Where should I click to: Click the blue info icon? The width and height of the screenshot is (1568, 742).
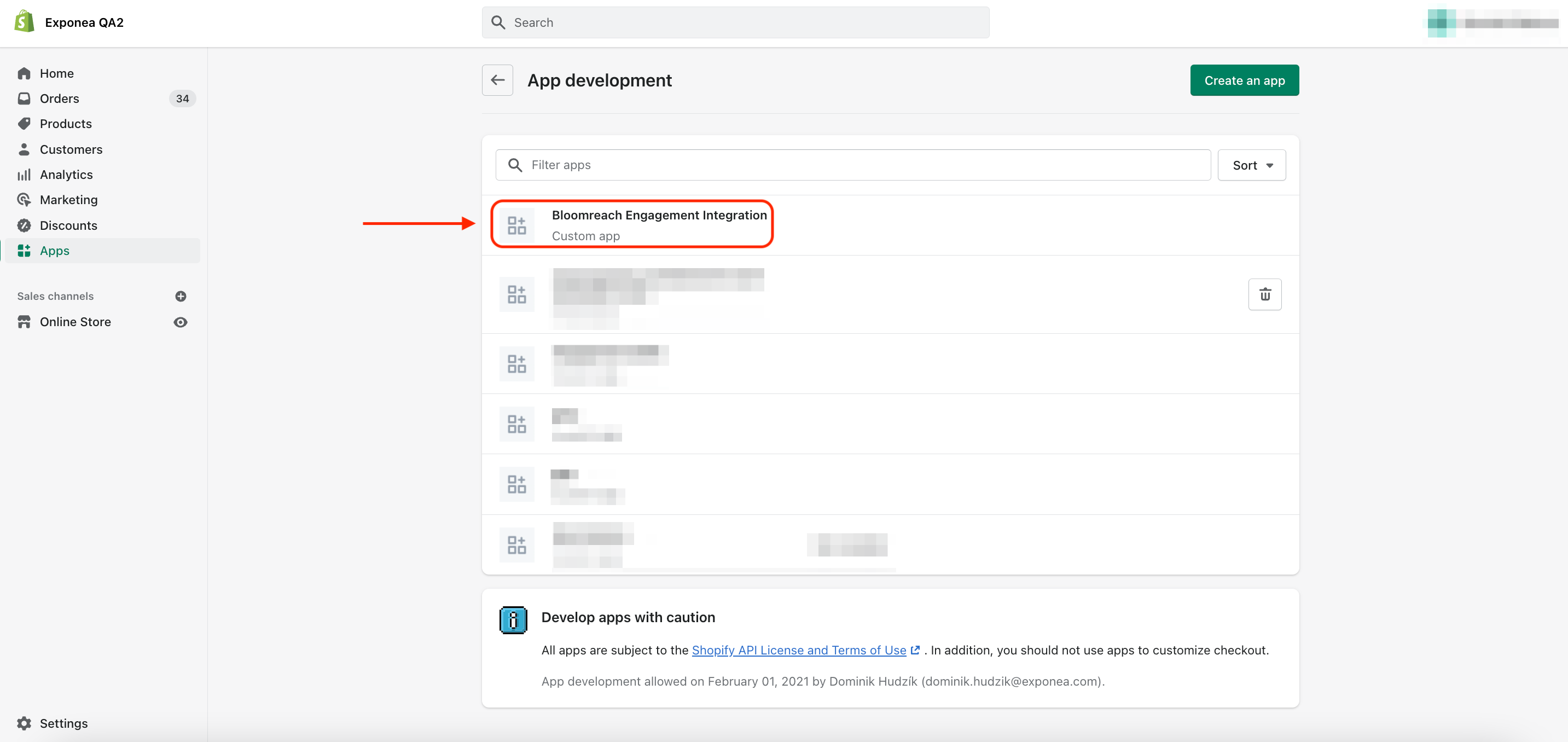pyautogui.click(x=513, y=619)
